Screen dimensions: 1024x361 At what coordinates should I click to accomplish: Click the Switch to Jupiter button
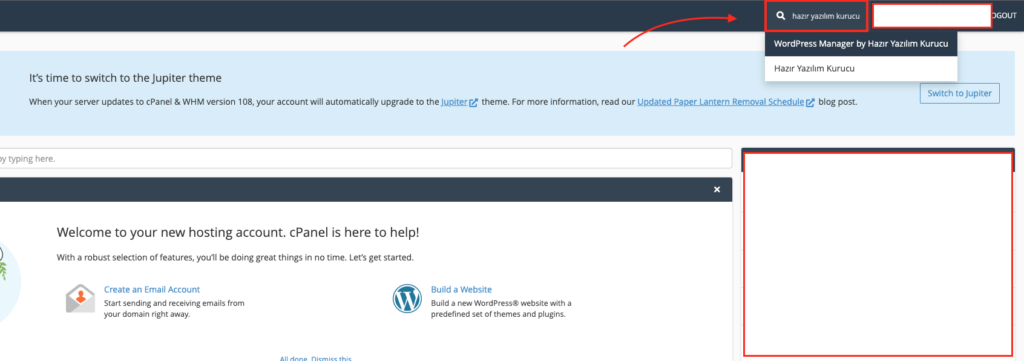tap(959, 93)
